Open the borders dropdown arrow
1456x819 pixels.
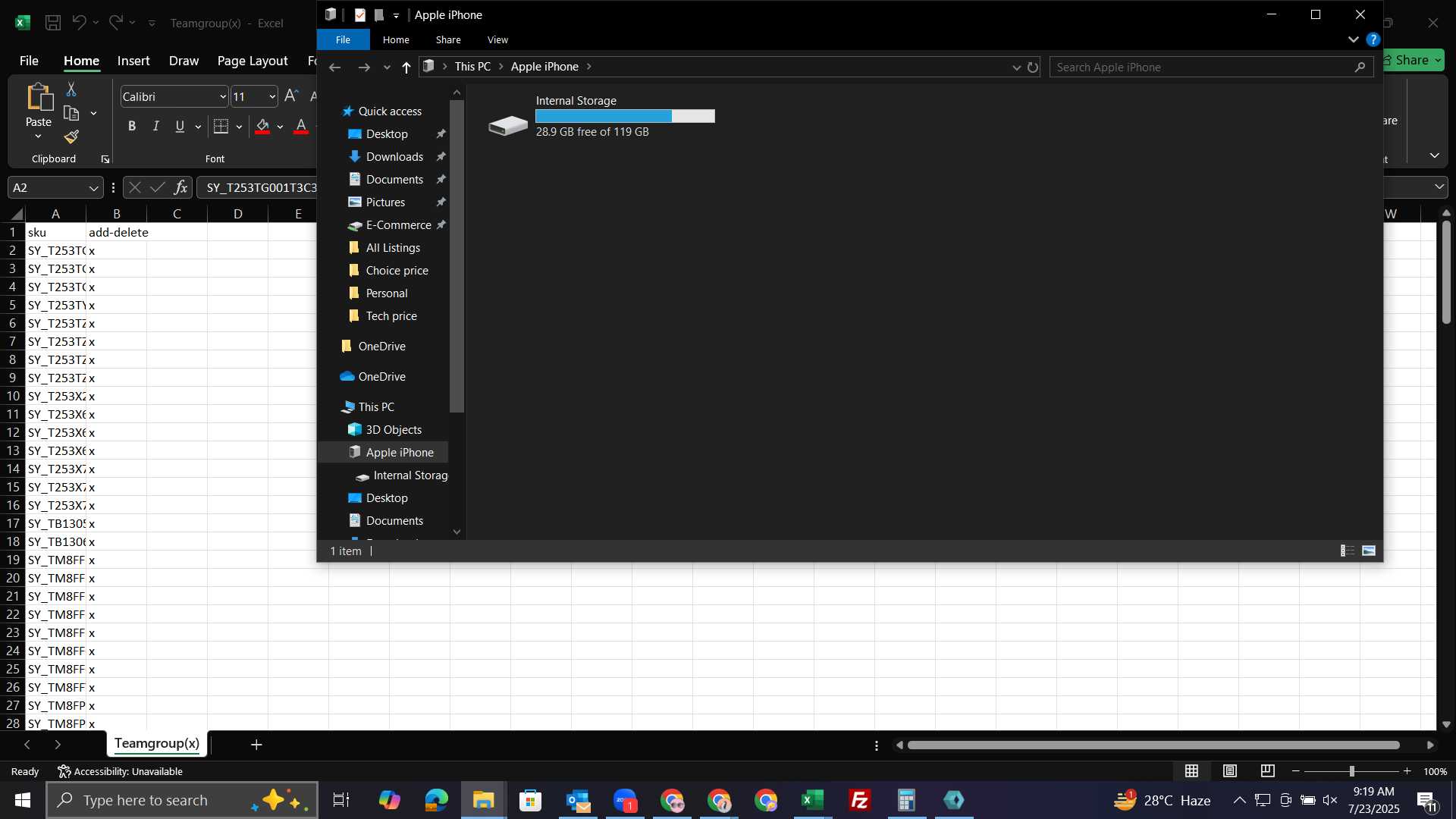point(239,127)
